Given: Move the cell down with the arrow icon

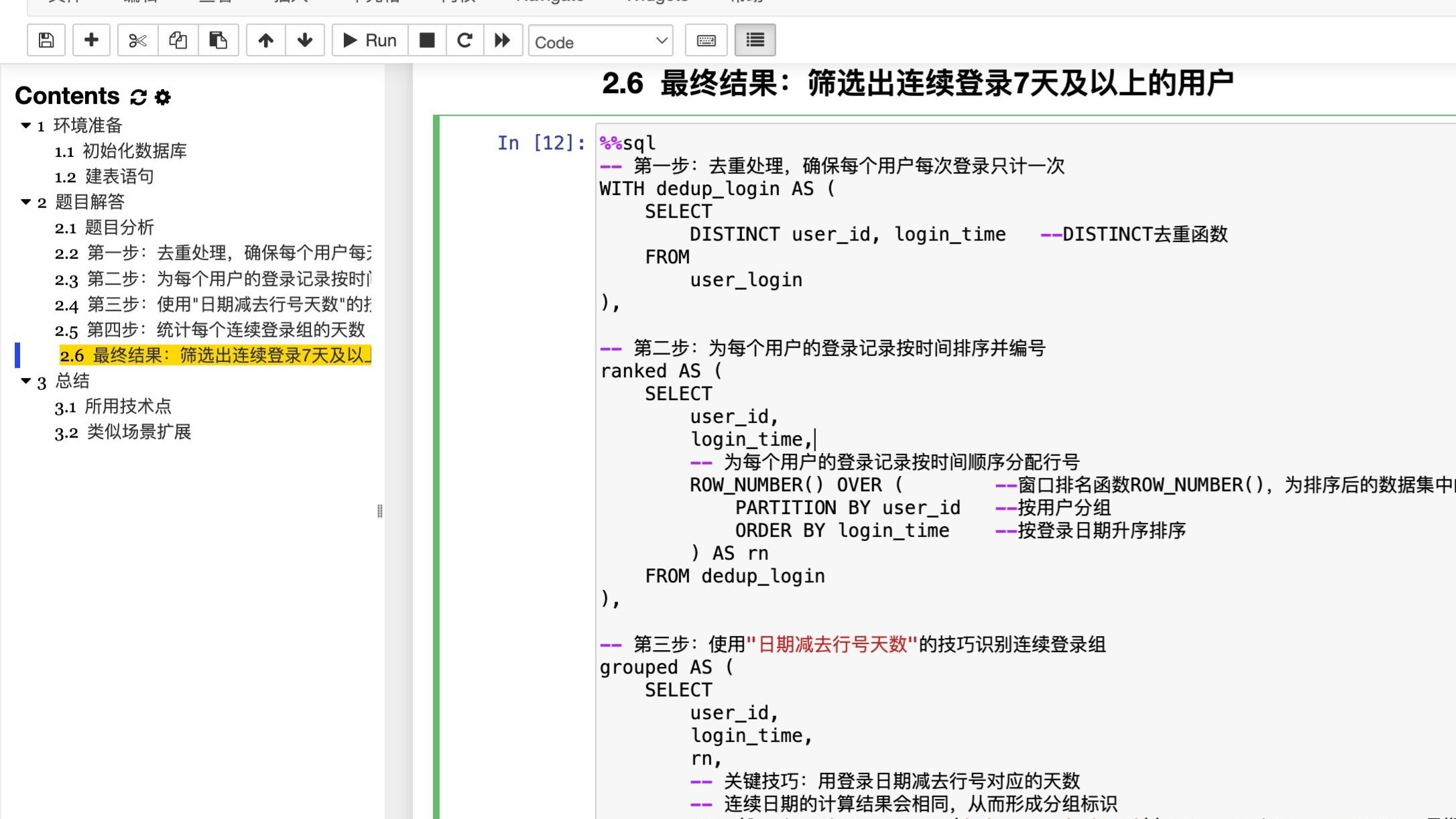Looking at the screenshot, I should coord(305,40).
